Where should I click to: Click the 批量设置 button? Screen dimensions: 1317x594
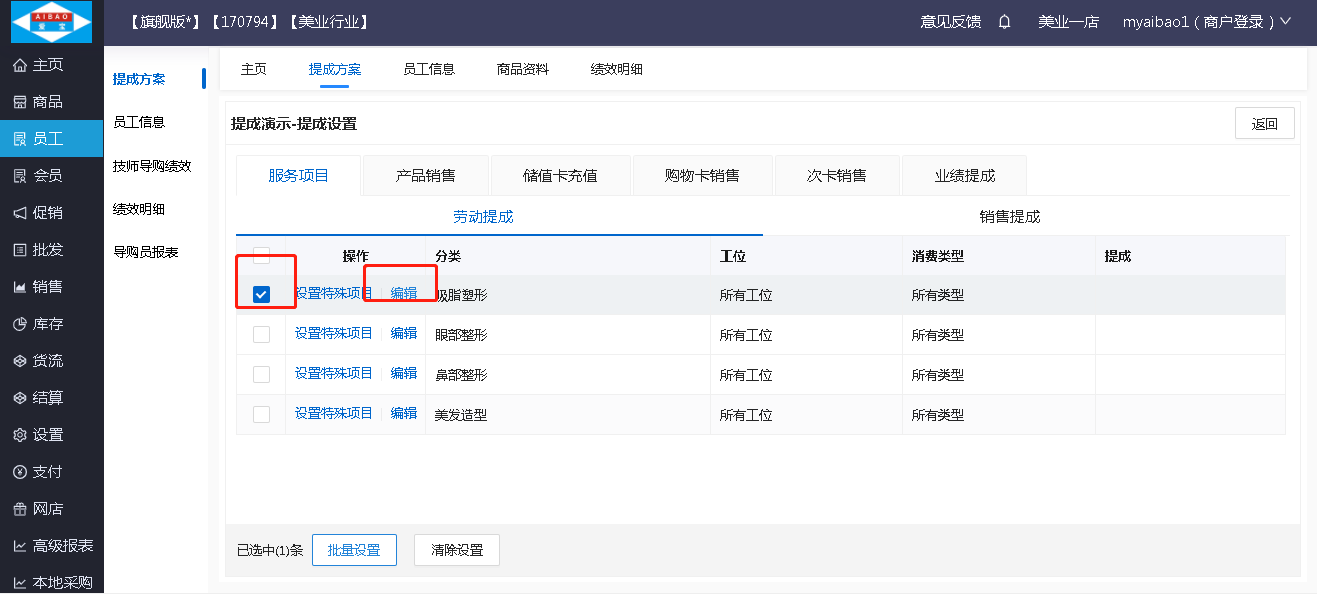click(354, 550)
